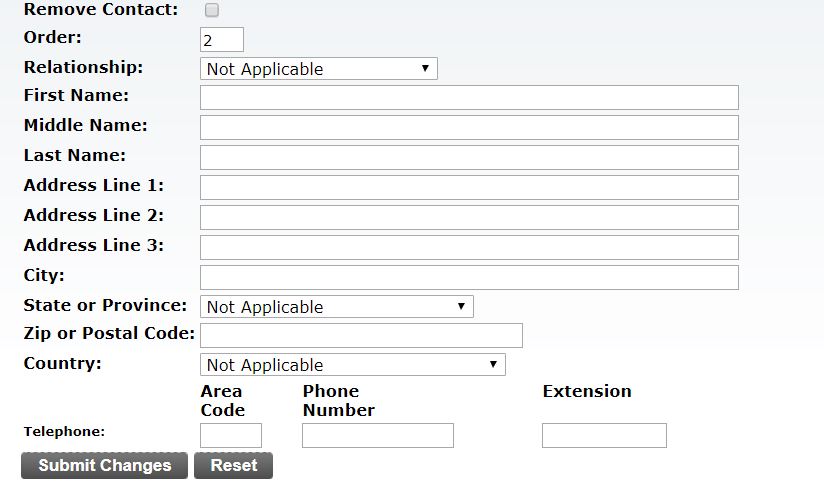Image resolution: width=824 pixels, height=499 pixels.
Task: Click the Reset button
Action: coord(233,466)
